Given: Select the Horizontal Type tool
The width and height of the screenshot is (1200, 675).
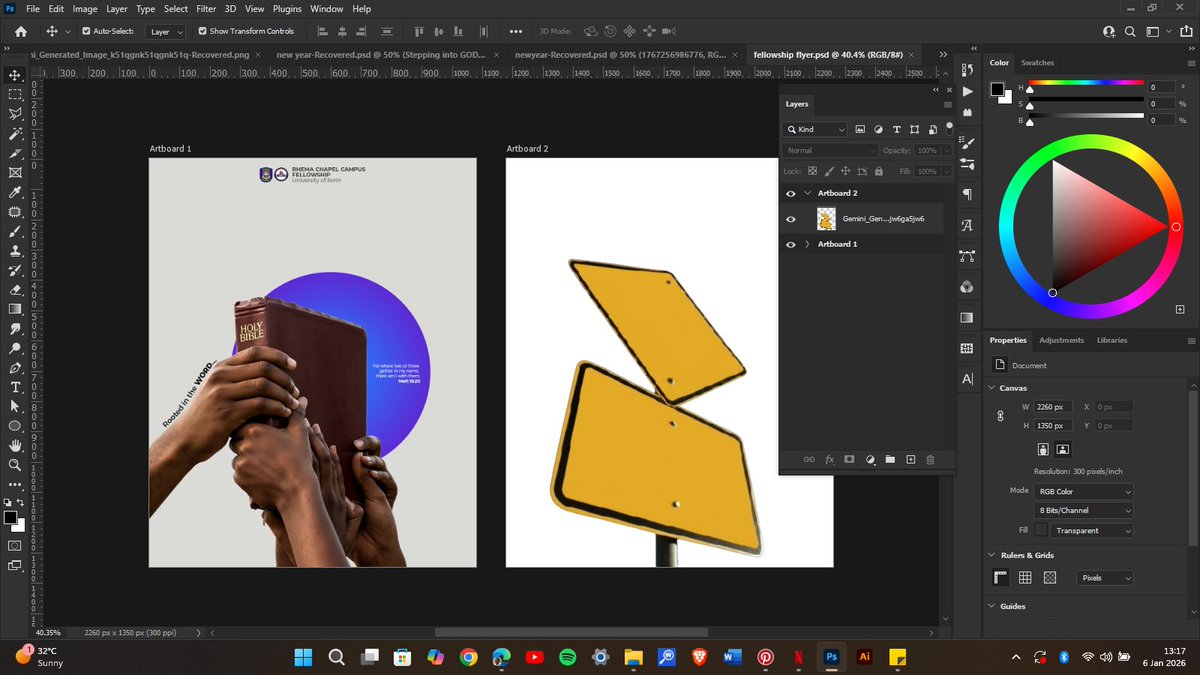Looking at the screenshot, I should pos(15,387).
